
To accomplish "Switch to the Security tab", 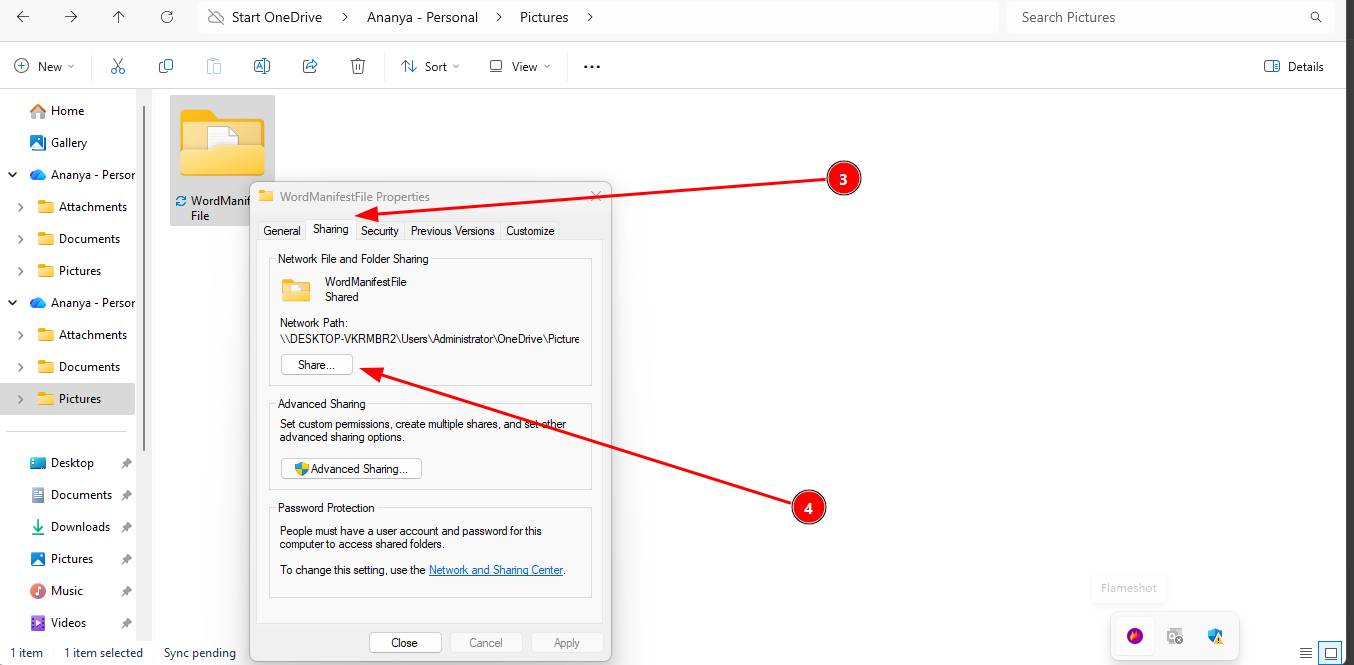I will point(379,230).
